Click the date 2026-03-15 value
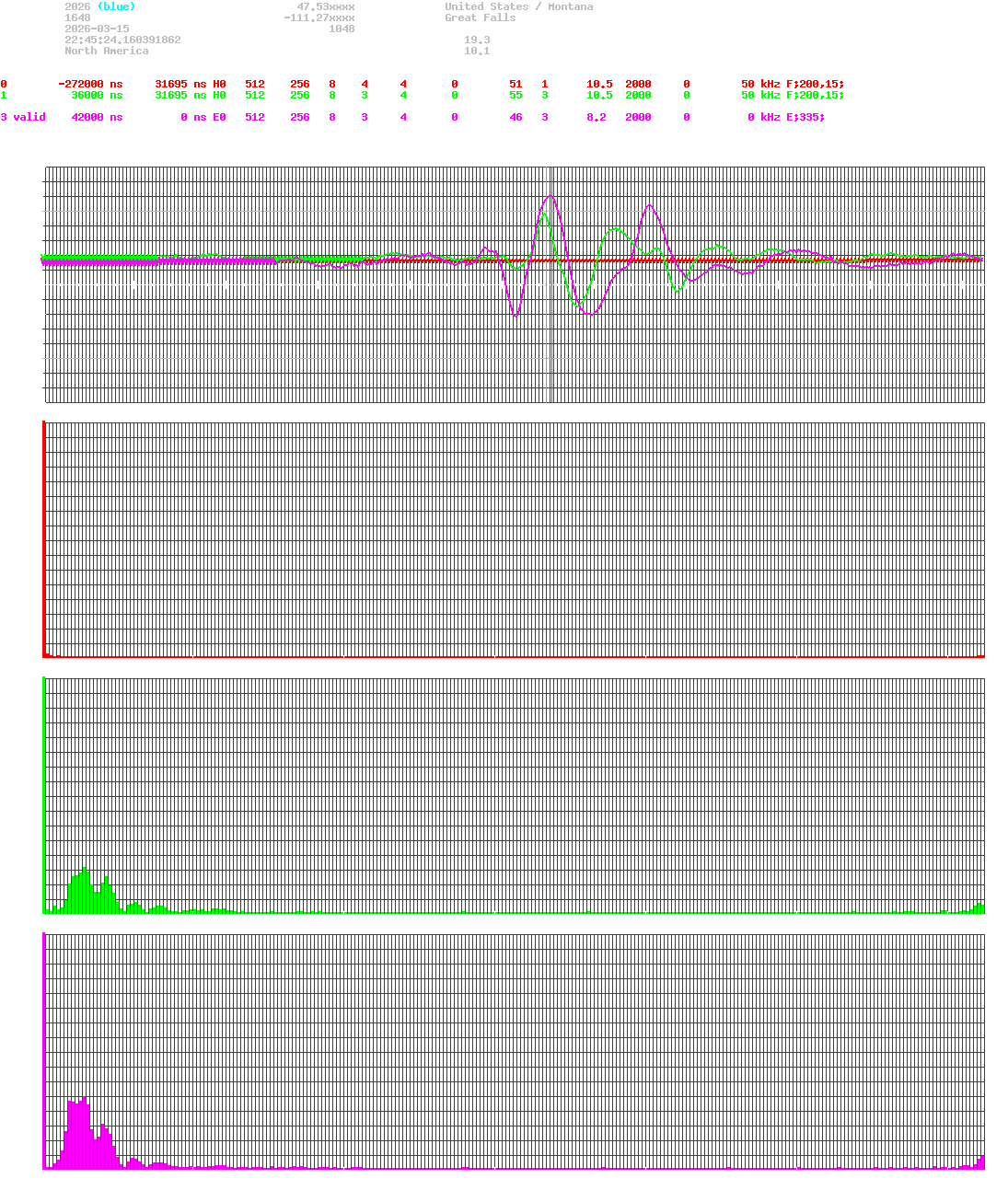The height and width of the screenshot is (1190, 1008). [x=98, y=29]
